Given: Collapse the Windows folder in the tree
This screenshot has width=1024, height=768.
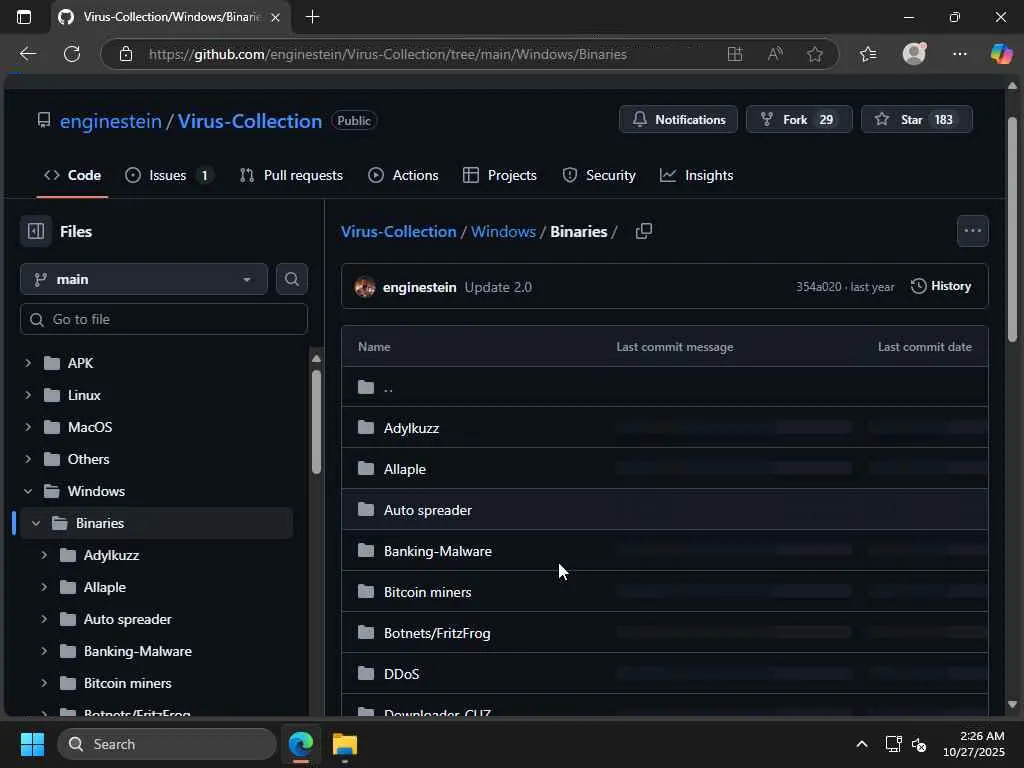Looking at the screenshot, I should (27, 491).
